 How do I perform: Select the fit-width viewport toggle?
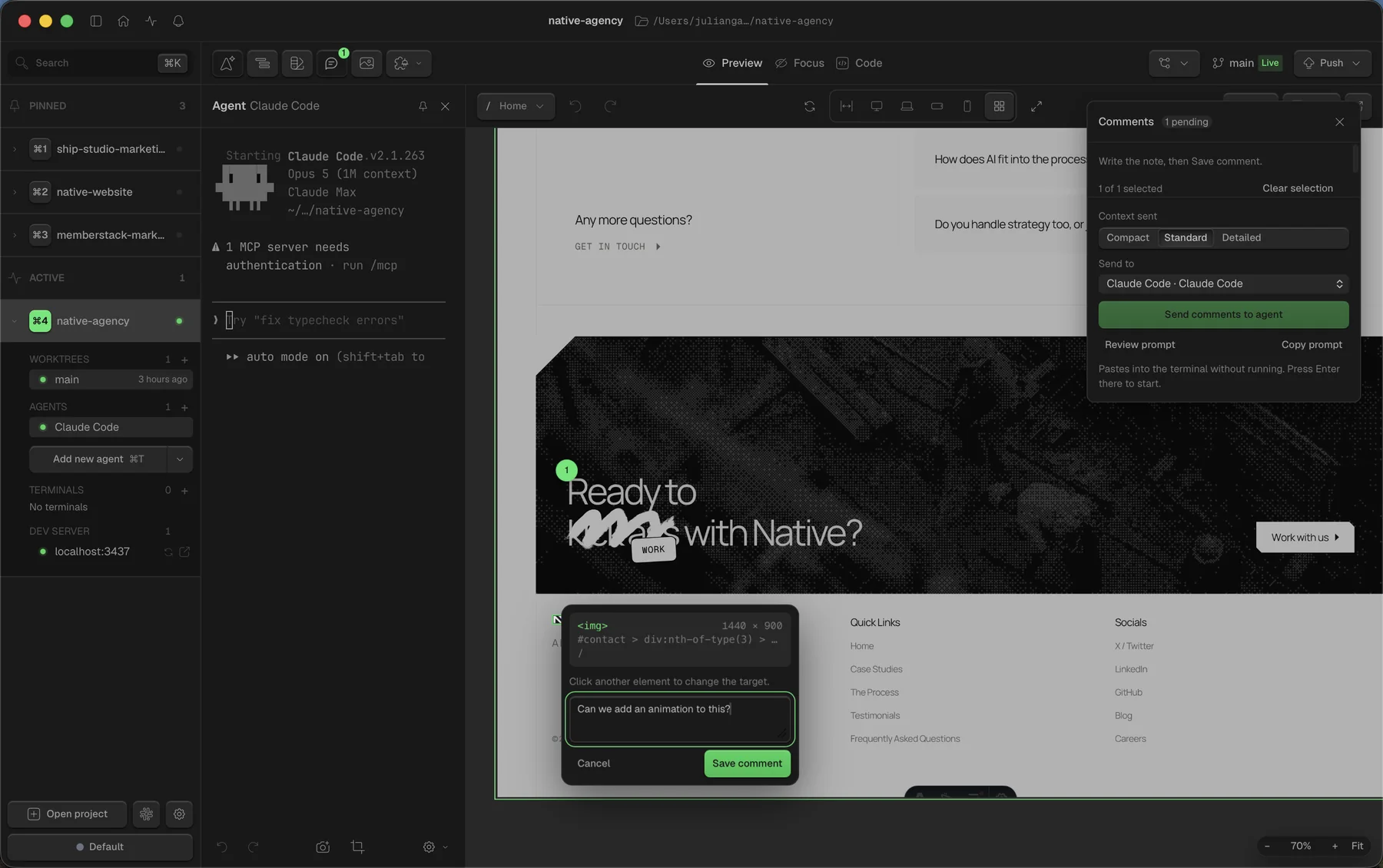point(847,106)
